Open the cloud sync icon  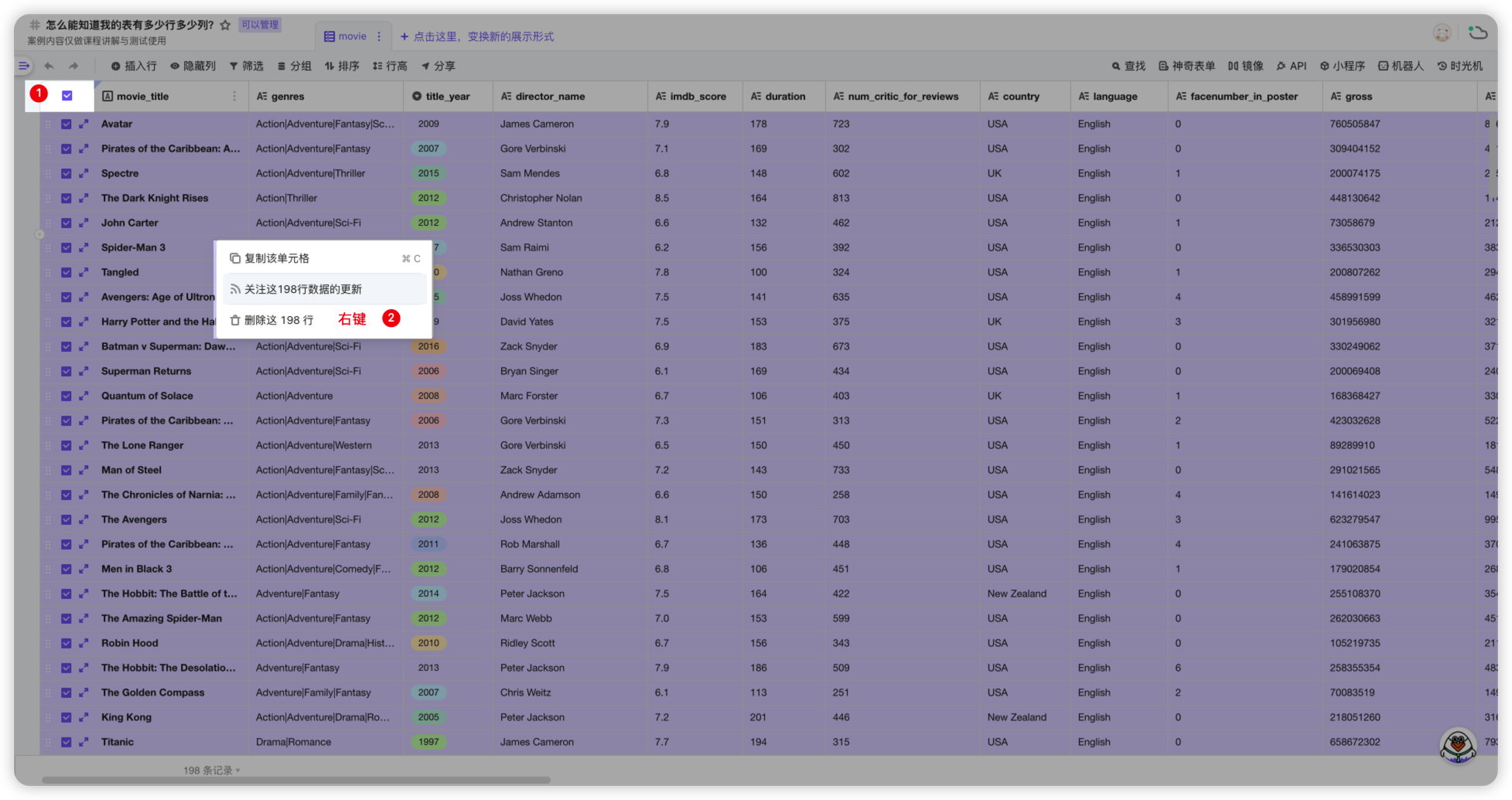(x=1478, y=32)
